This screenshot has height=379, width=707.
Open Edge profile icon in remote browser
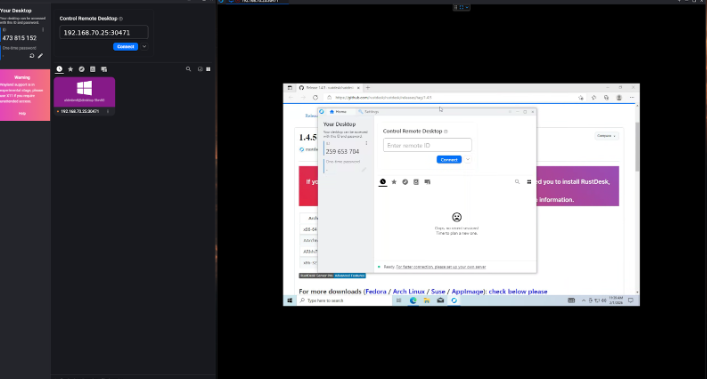point(619,97)
